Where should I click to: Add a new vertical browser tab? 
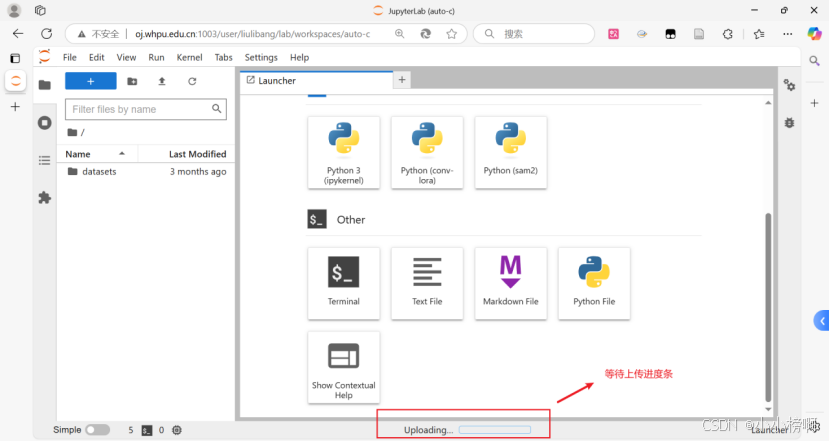click(15, 107)
